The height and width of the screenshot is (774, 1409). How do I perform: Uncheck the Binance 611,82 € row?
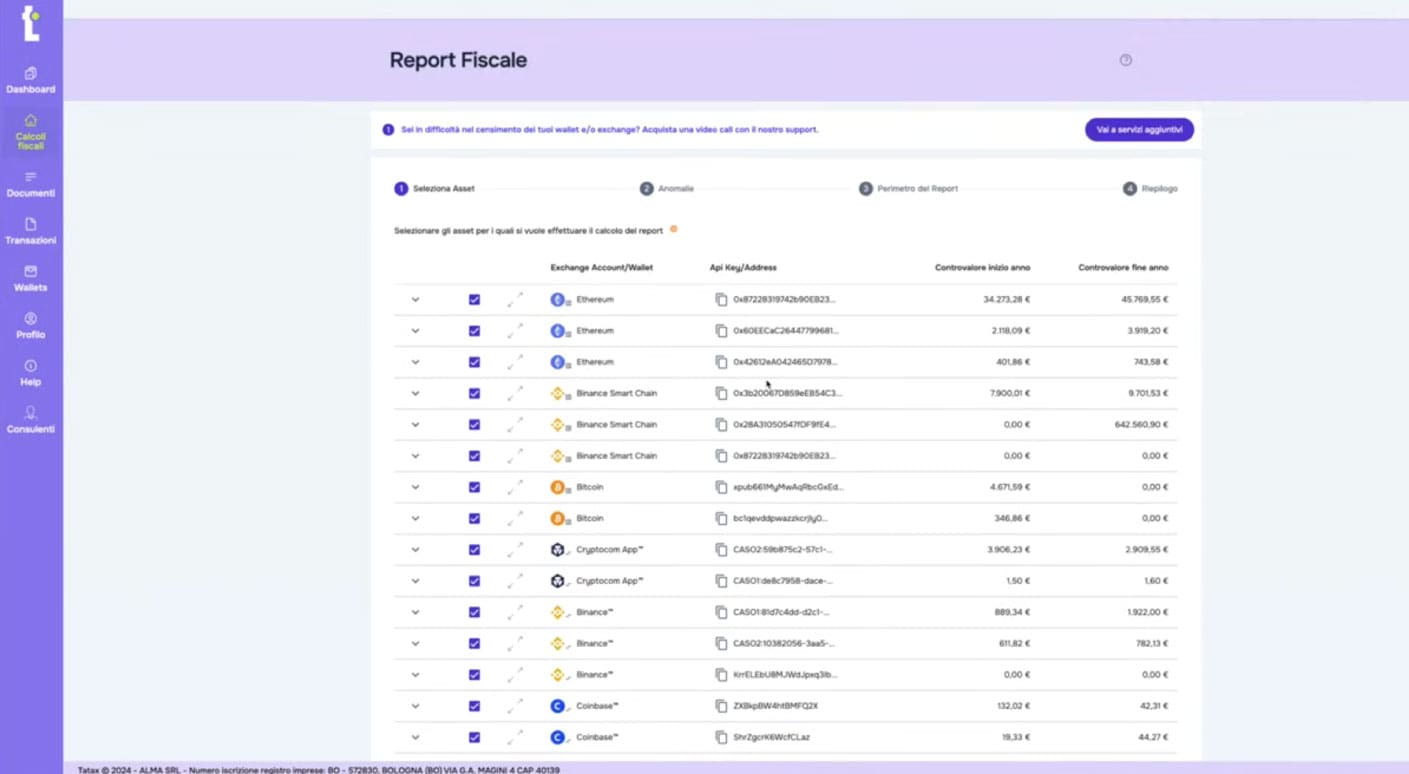tap(474, 643)
